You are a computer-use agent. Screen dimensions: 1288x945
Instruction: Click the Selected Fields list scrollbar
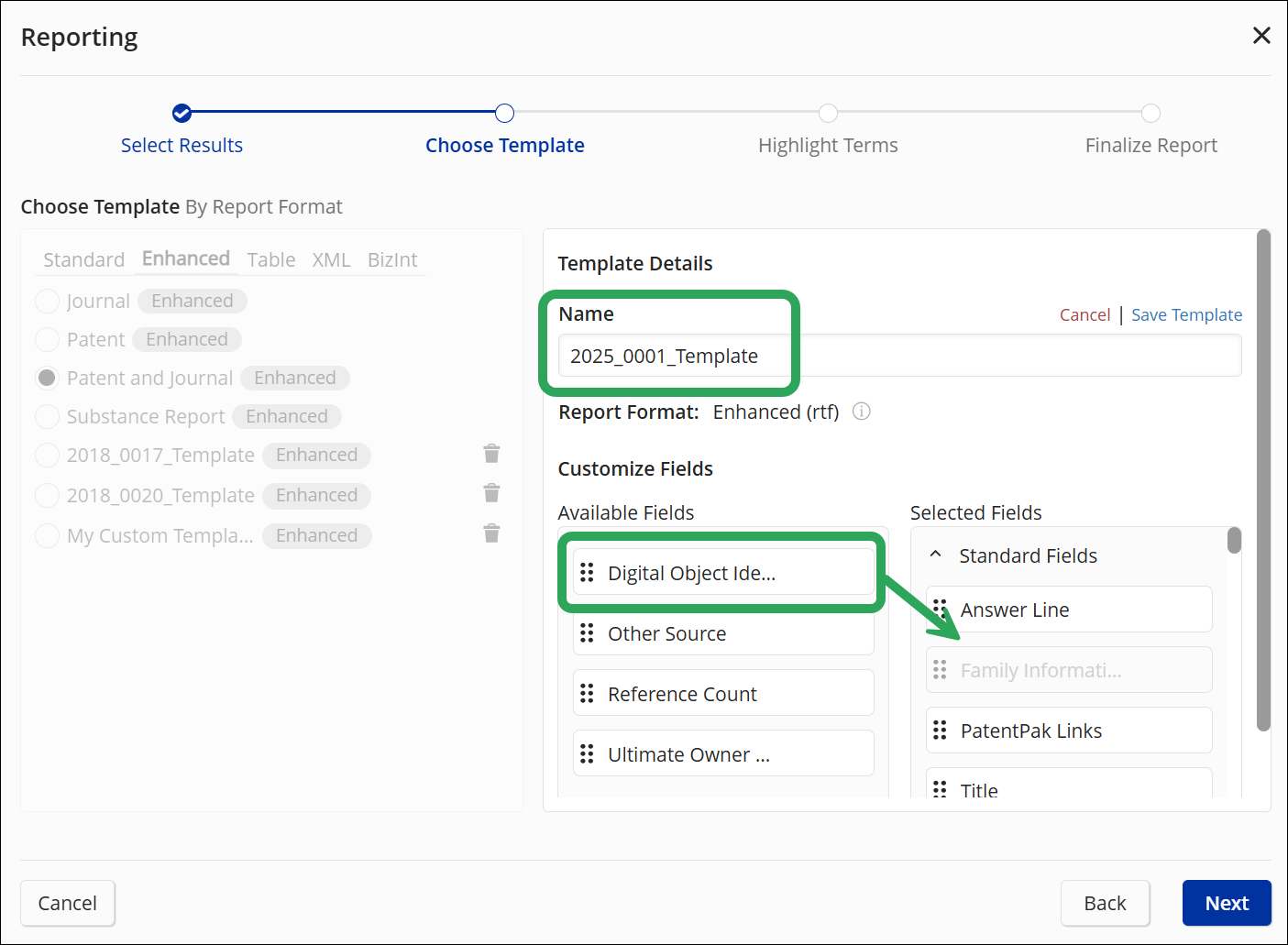pos(1234,541)
